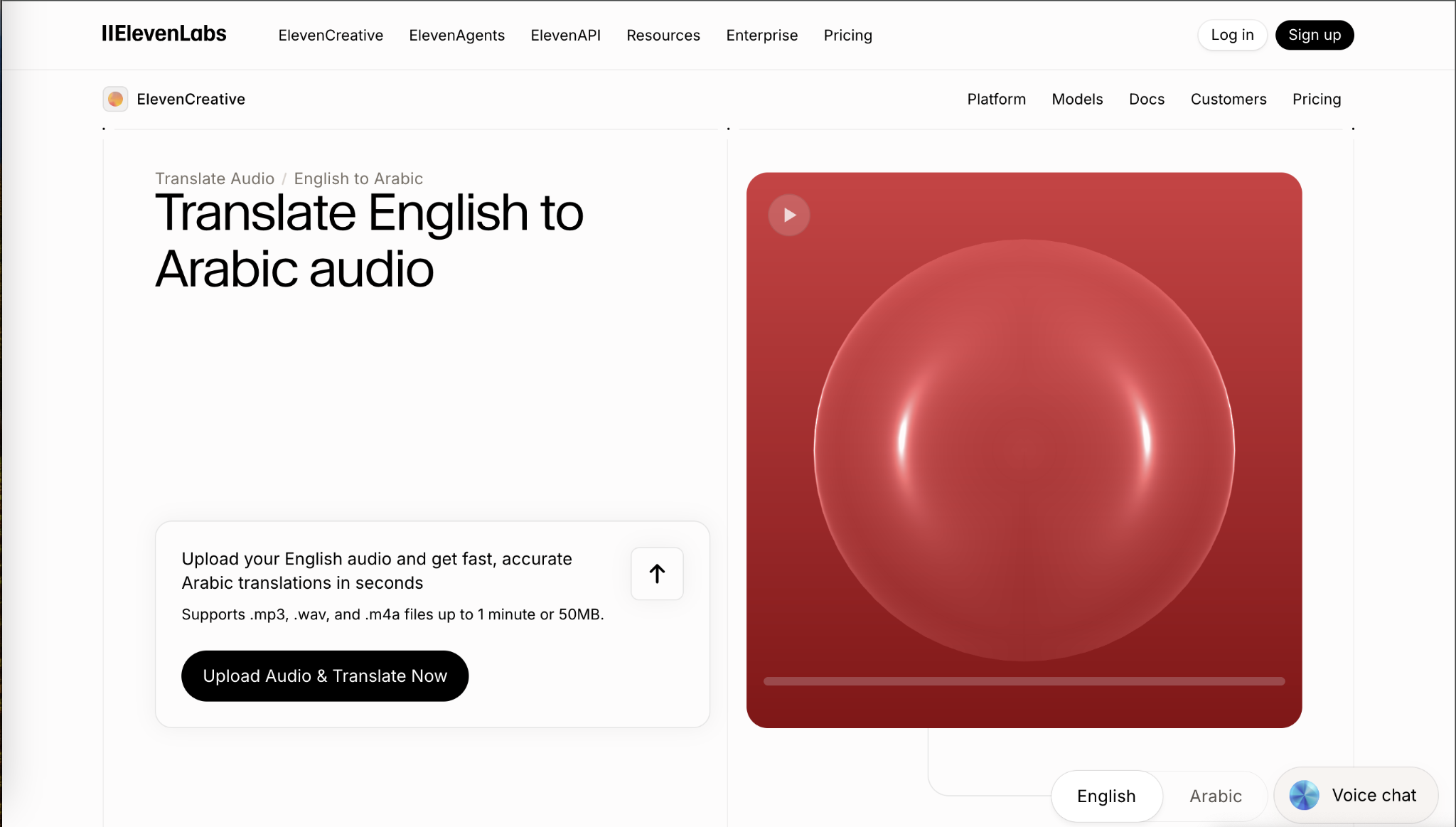Click the upload arrow icon
The image size is (1456, 827).
tap(656, 573)
